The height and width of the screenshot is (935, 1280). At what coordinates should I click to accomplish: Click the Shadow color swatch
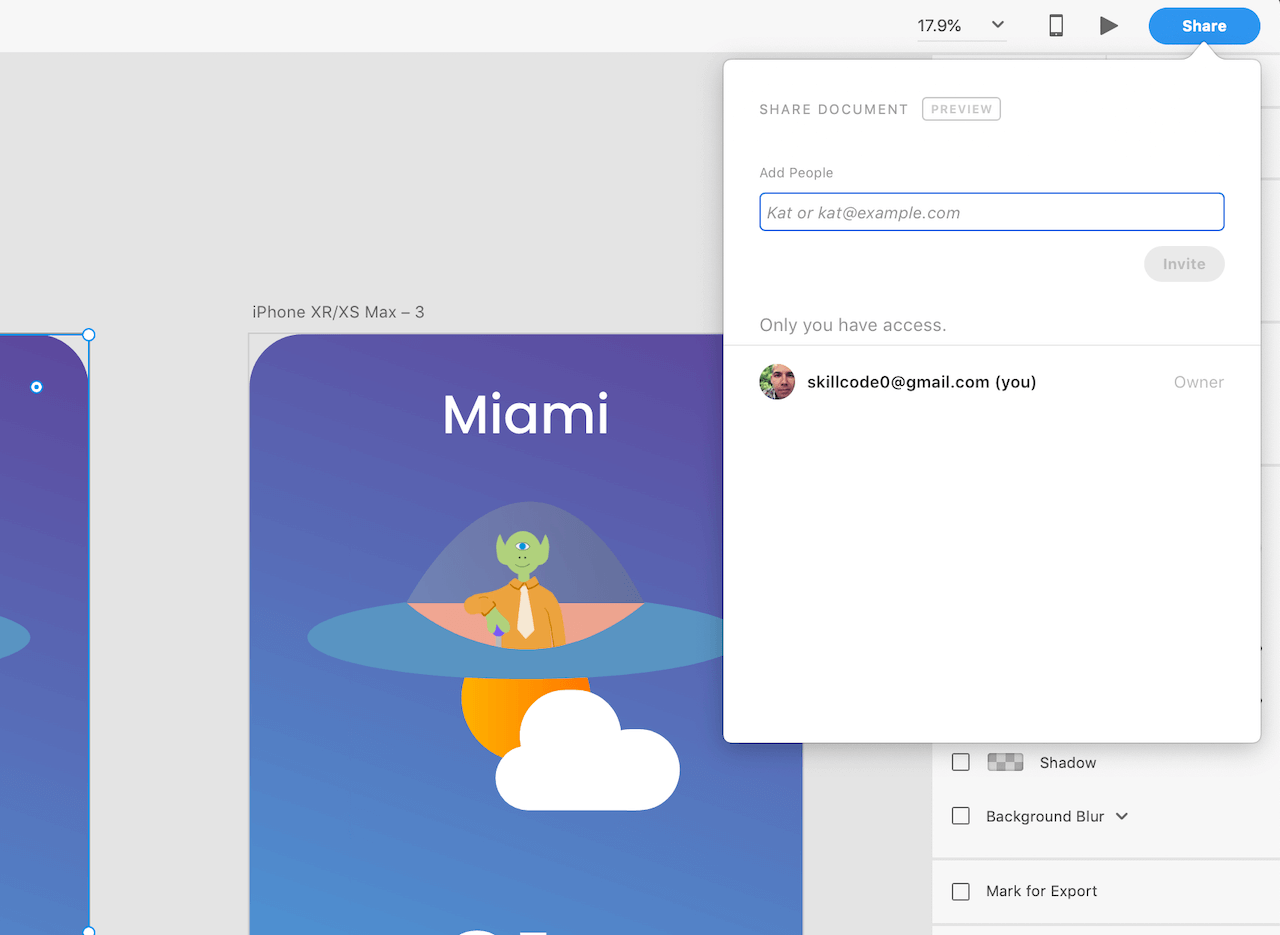click(1005, 762)
